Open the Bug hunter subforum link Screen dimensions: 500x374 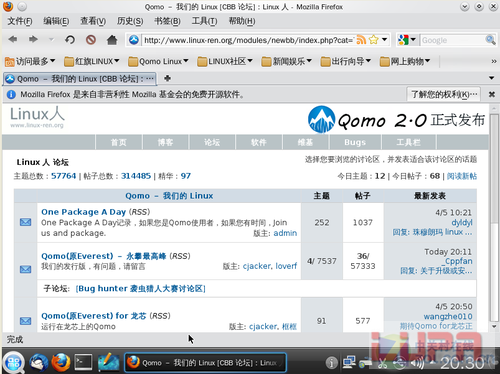[x=140, y=289]
